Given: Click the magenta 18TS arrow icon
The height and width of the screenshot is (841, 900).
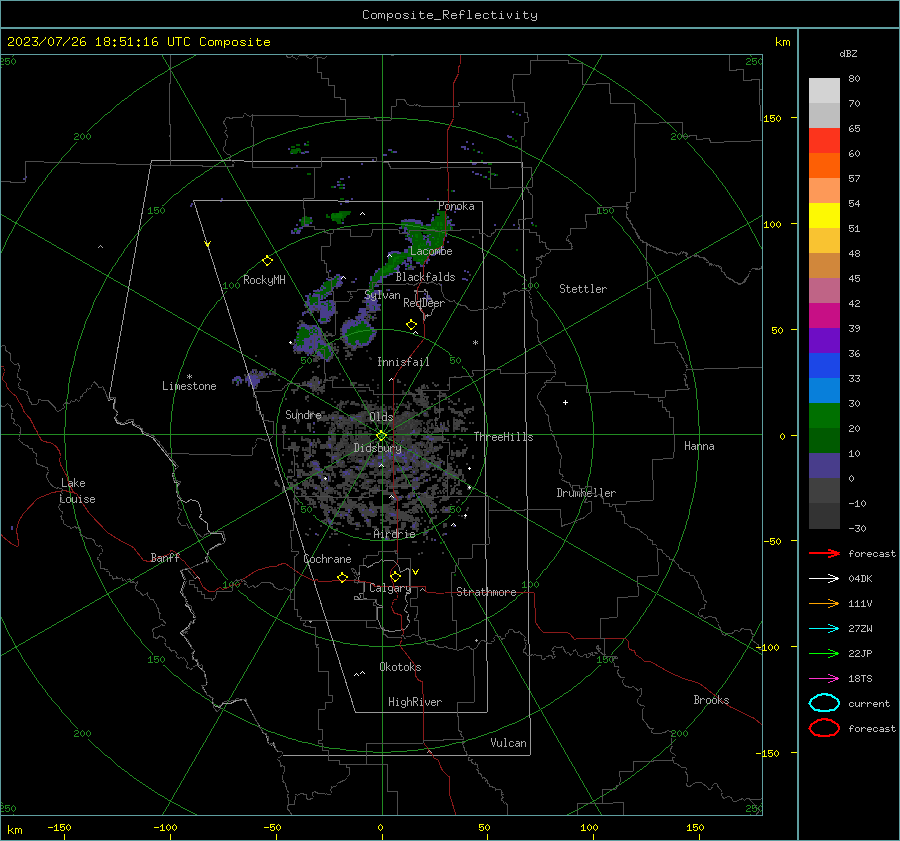Looking at the screenshot, I should [824, 679].
